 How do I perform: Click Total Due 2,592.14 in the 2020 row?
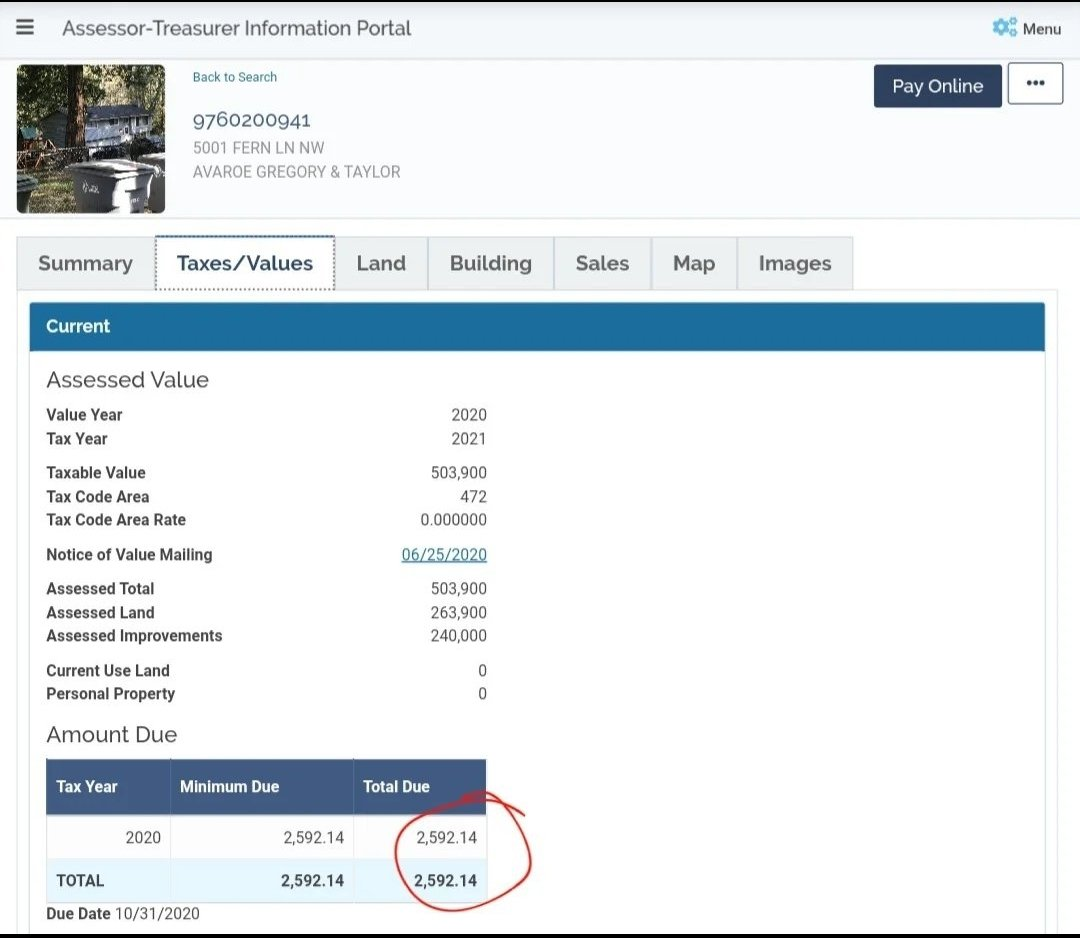(446, 837)
